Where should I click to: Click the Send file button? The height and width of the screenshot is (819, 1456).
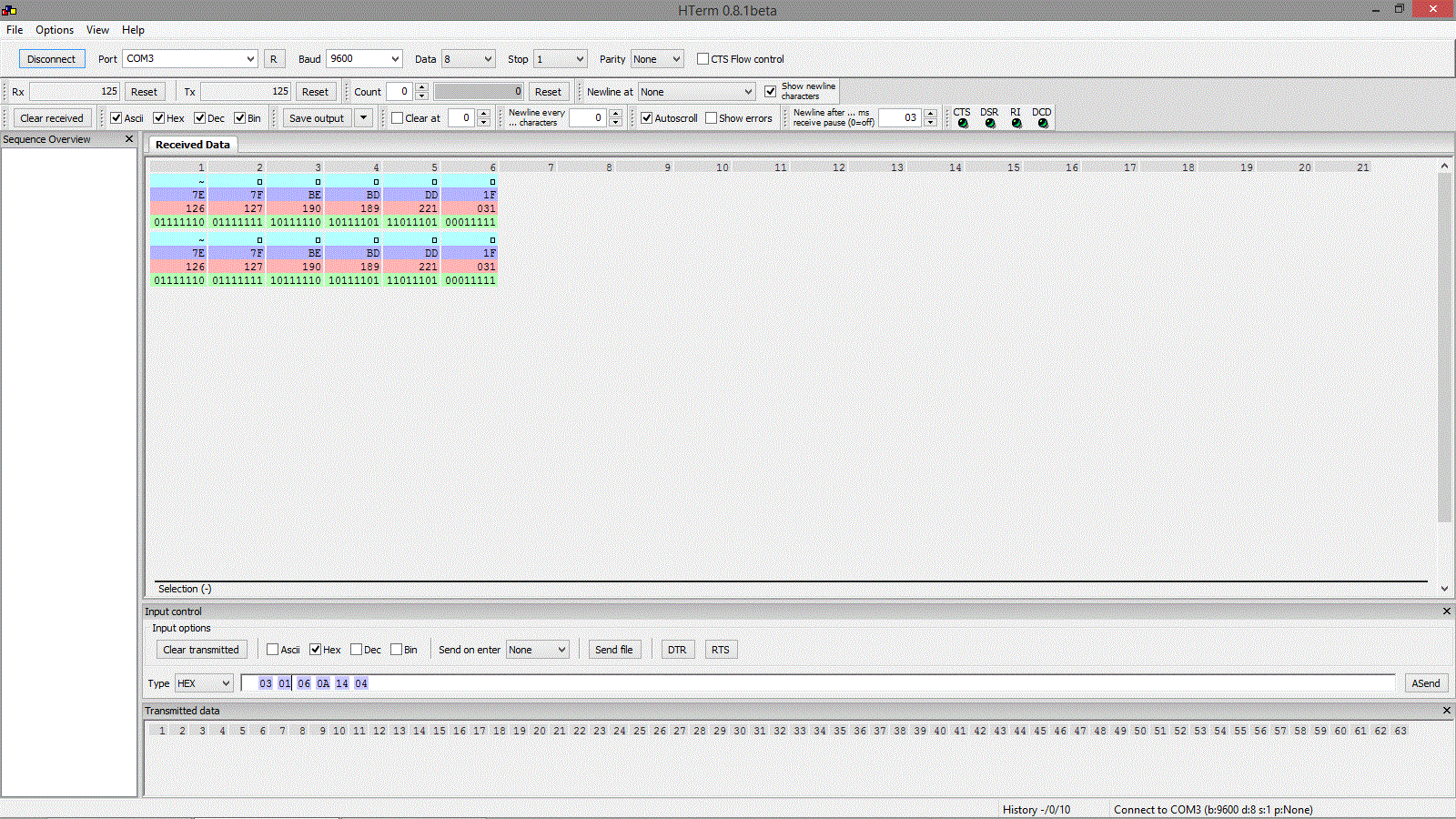point(614,650)
